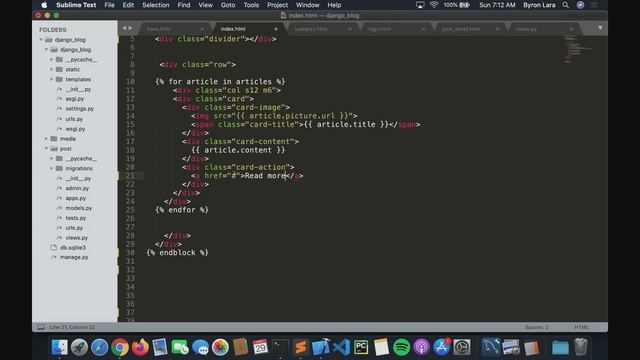640x360 pixels.
Task: Launch Spotify from the dock
Action: pos(402,347)
